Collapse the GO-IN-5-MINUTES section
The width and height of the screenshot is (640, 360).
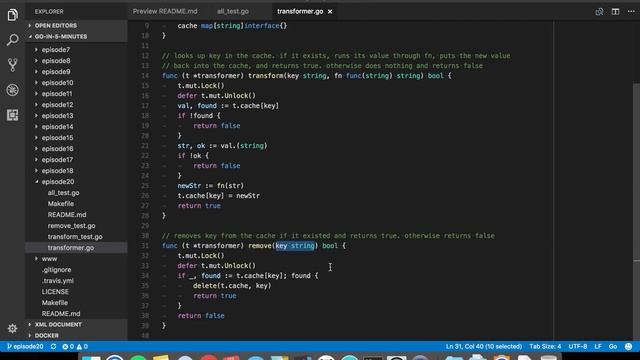pos(76,36)
